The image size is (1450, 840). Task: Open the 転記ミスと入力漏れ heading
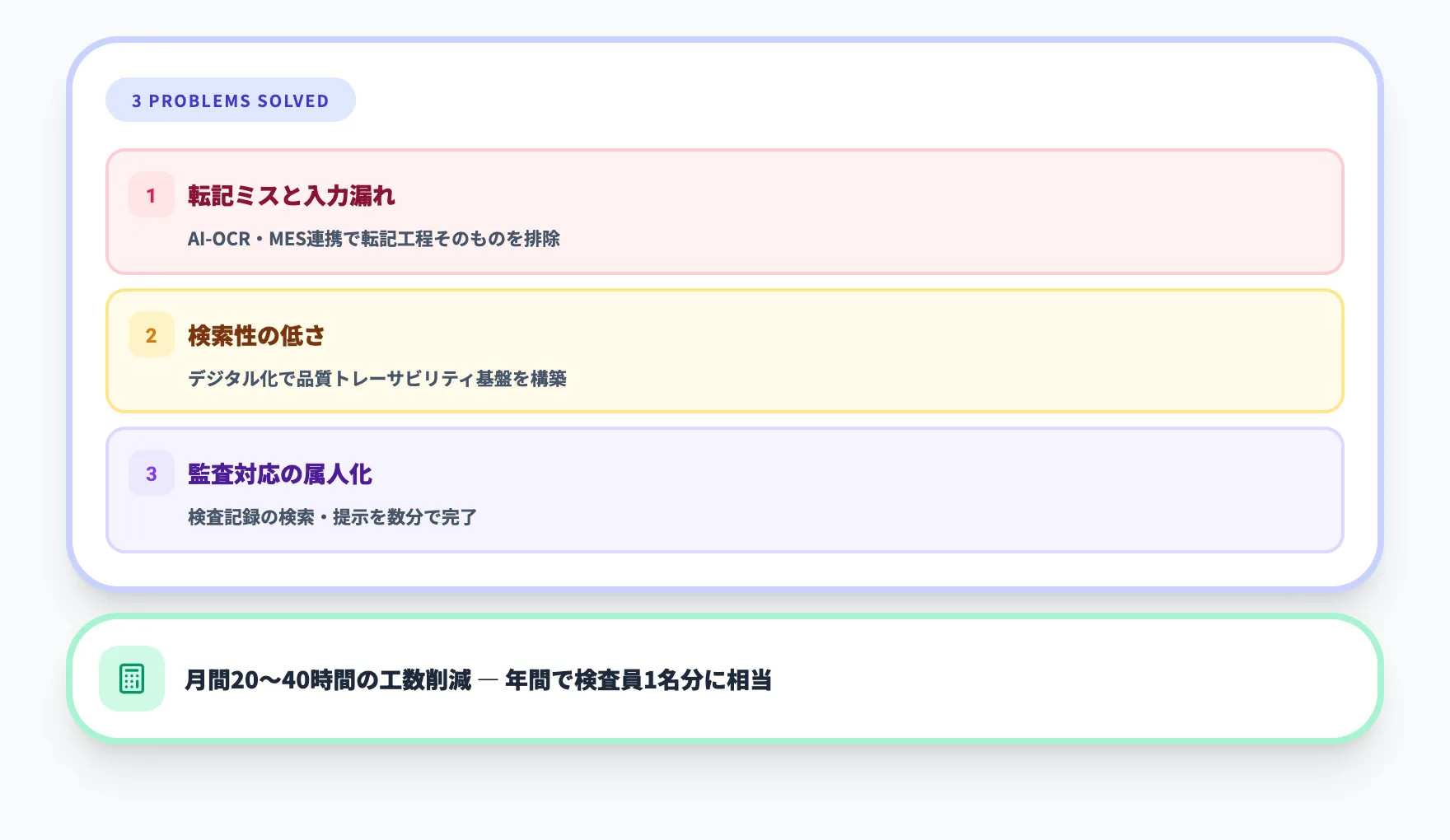(x=290, y=197)
